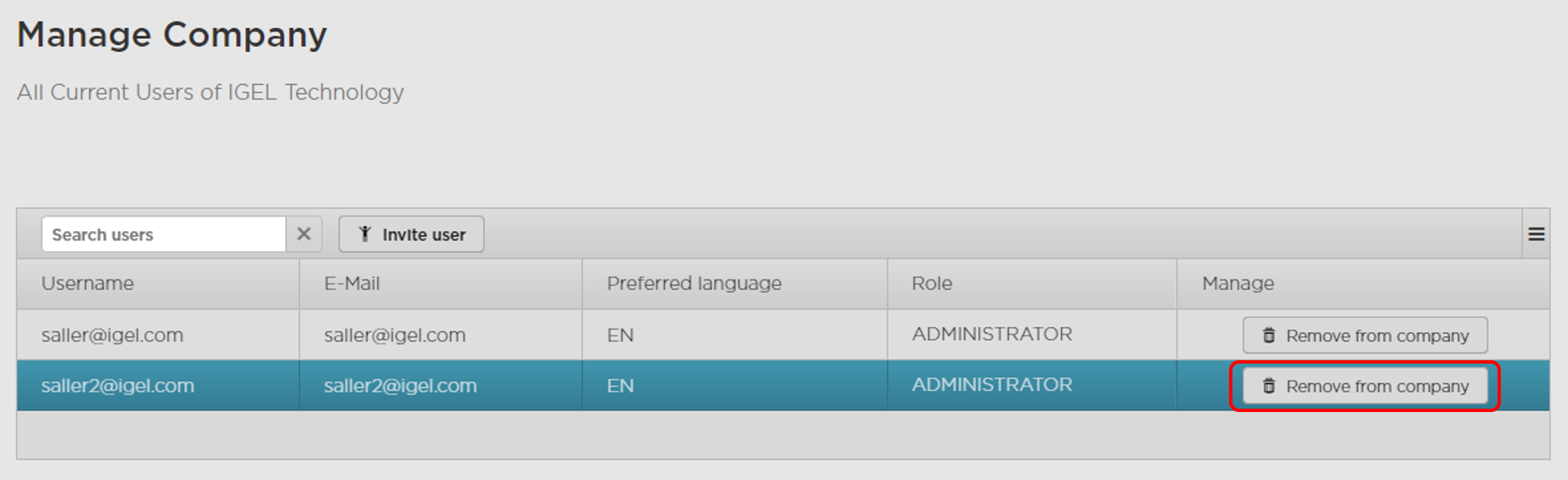Click the Manage column header
The height and width of the screenshot is (480, 1568).
[x=1238, y=284]
